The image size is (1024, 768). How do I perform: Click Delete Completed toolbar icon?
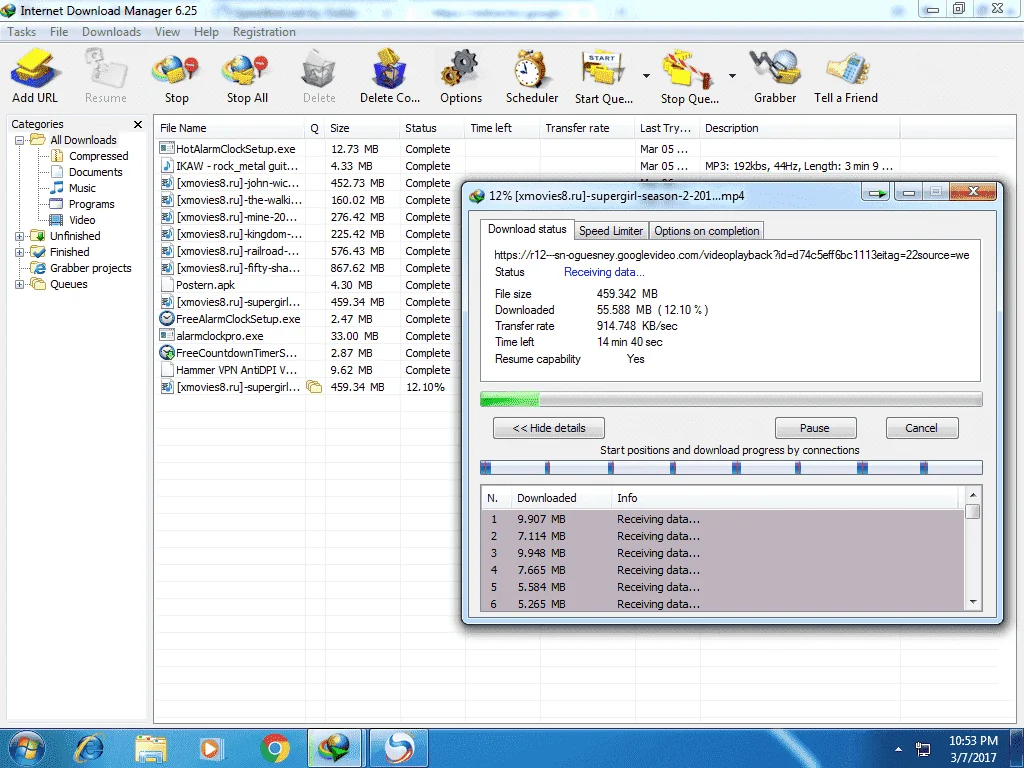(390, 76)
